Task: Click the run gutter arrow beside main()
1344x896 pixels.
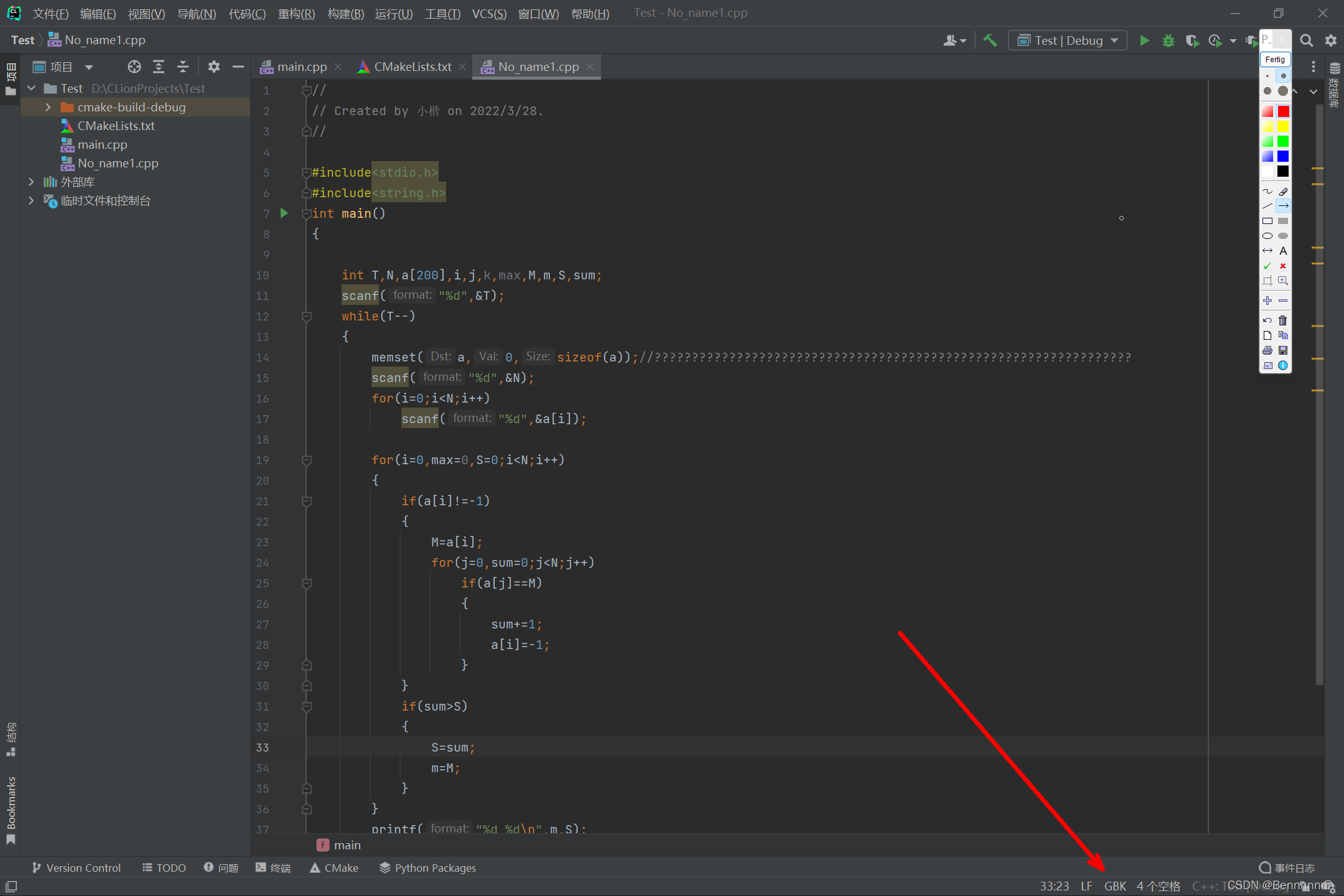Action: click(x=284, y=213)
